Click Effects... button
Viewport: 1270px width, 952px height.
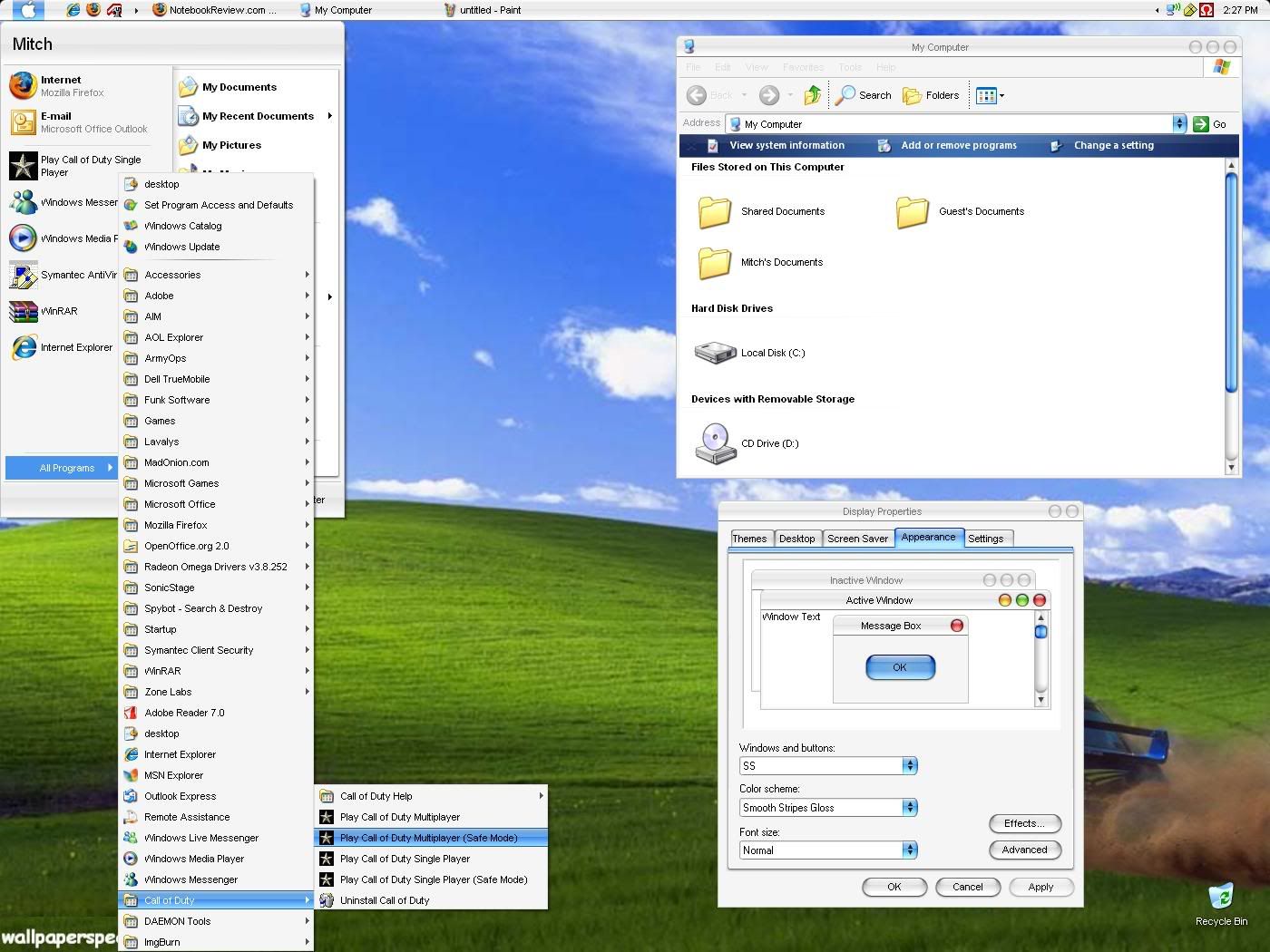pyautogui.click(x=1025, y=823)
